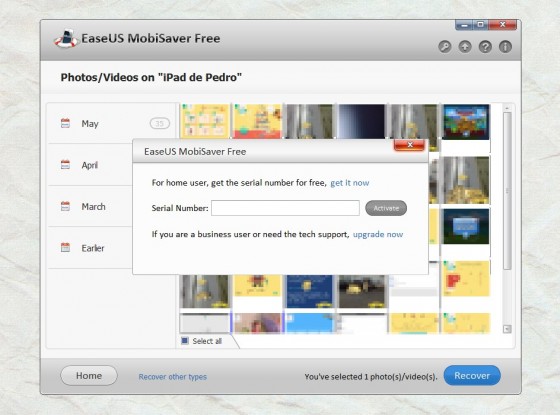Select the March month category
This screenshot has width=560, height=415.
90,206
